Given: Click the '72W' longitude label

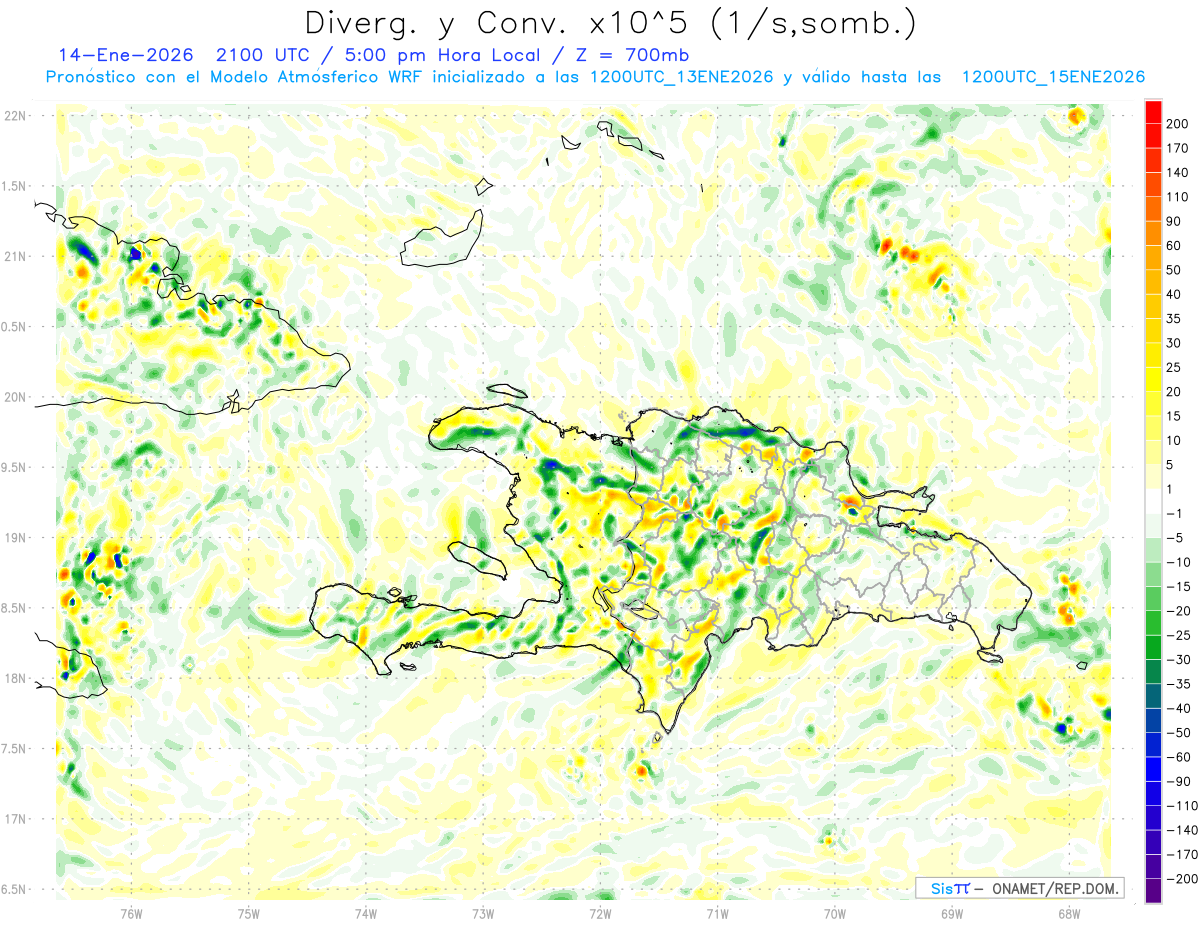Looking at the screenshot, I should 600,913.
